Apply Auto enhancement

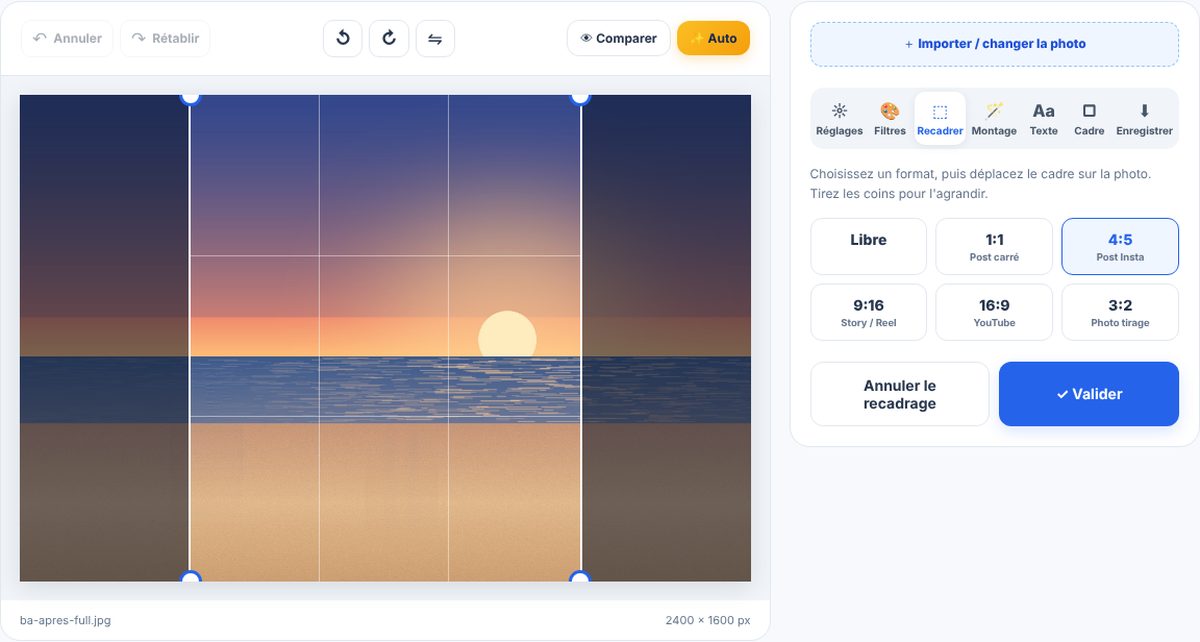point(713,38)
